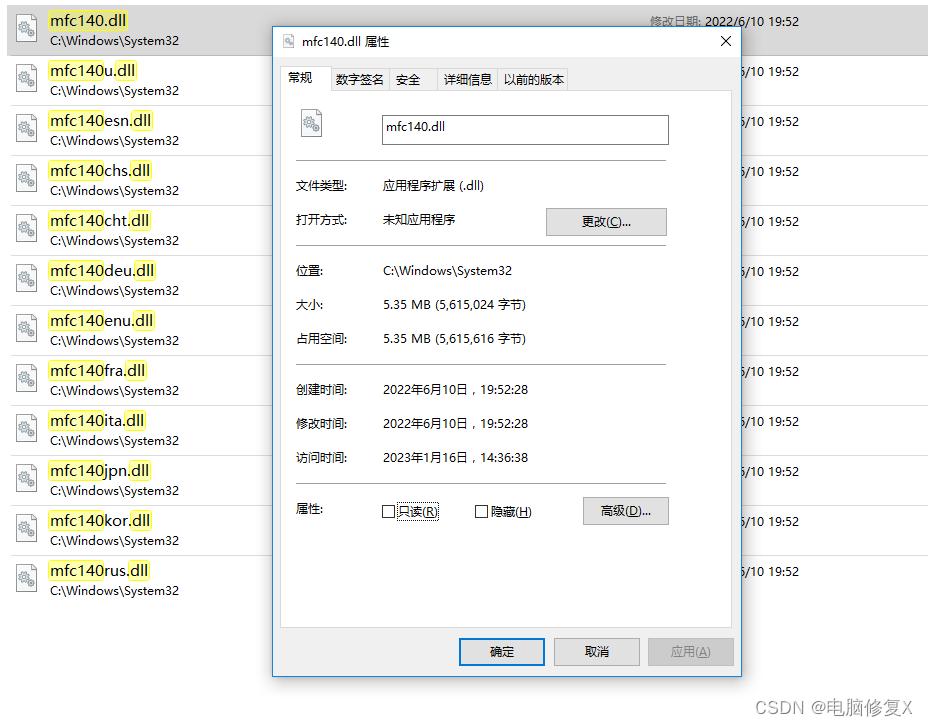928x726 pixels.
Task: Click file type text 应用程序扩展 (.dll)
Action: pyautogui.click(x=433, y=186)
